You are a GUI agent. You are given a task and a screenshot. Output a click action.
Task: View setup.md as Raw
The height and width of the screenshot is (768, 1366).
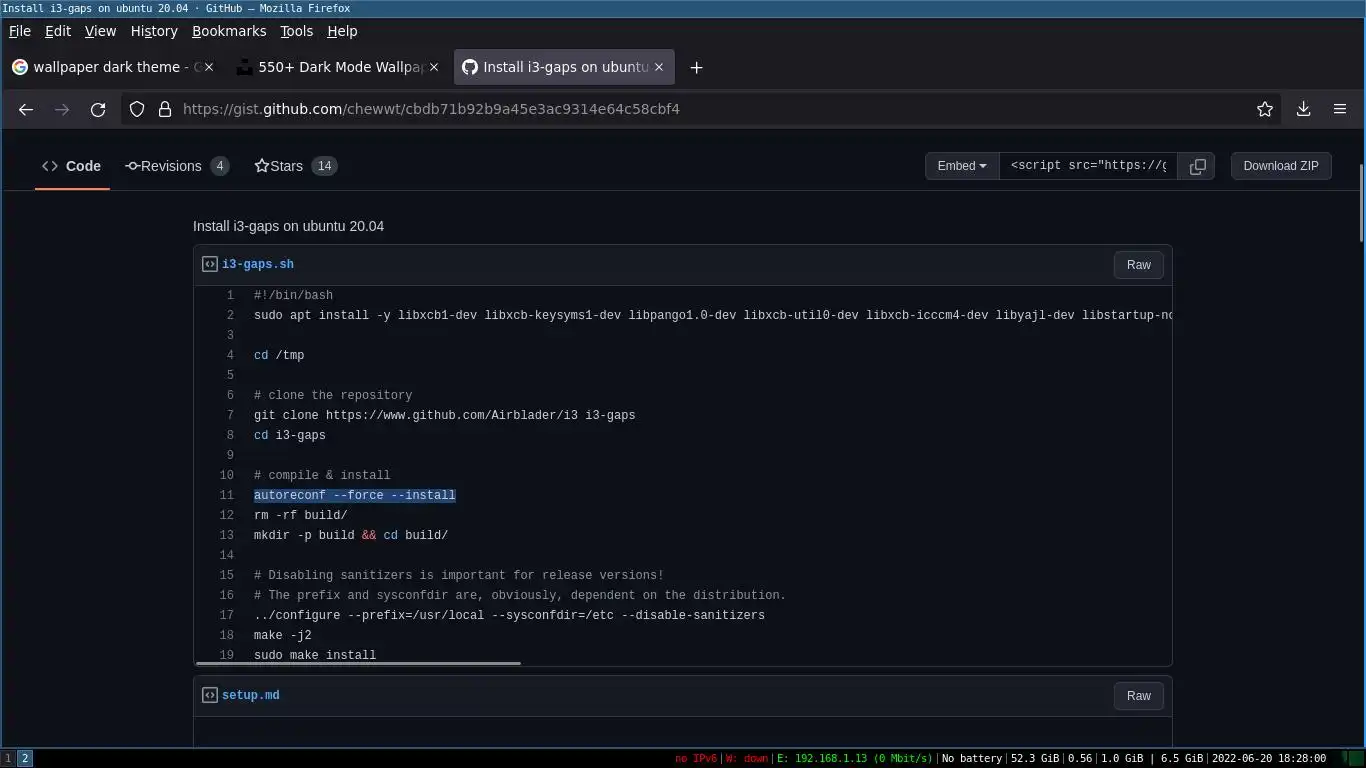(x=1139, y=696)
